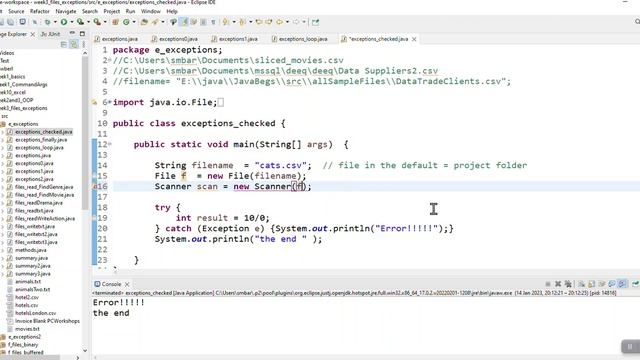Switch to the JUnit view tab

[x=51, y=34]
